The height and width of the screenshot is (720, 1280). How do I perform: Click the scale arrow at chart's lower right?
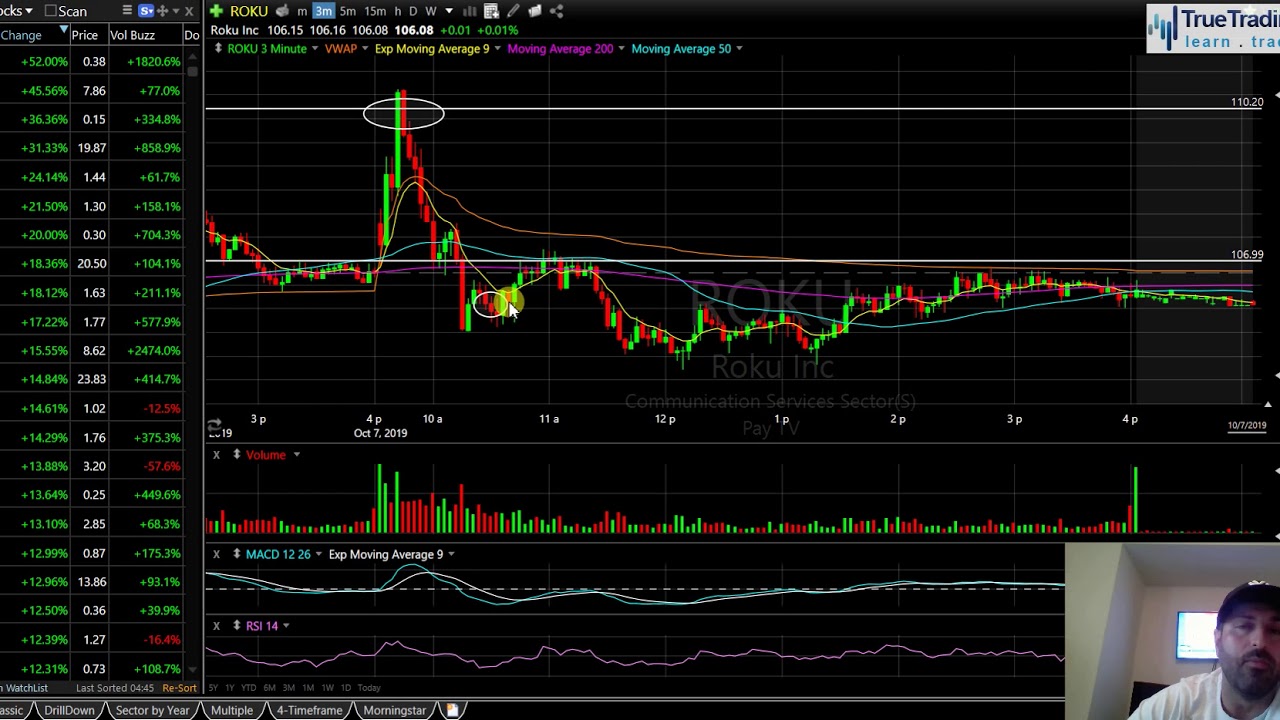1267,404
